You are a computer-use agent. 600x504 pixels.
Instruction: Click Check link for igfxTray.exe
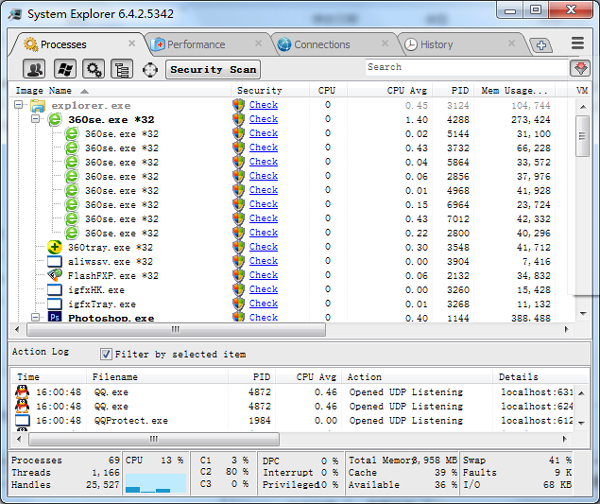coord(263,303)
